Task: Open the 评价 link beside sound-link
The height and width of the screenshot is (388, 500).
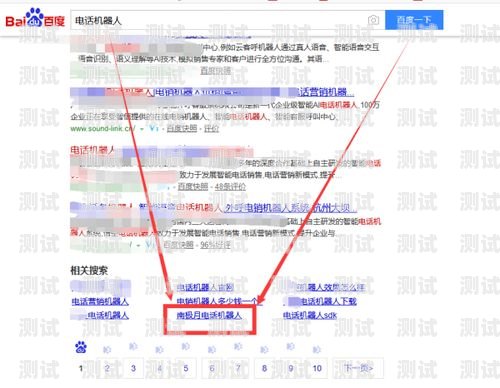Action: tap(211, 128)
